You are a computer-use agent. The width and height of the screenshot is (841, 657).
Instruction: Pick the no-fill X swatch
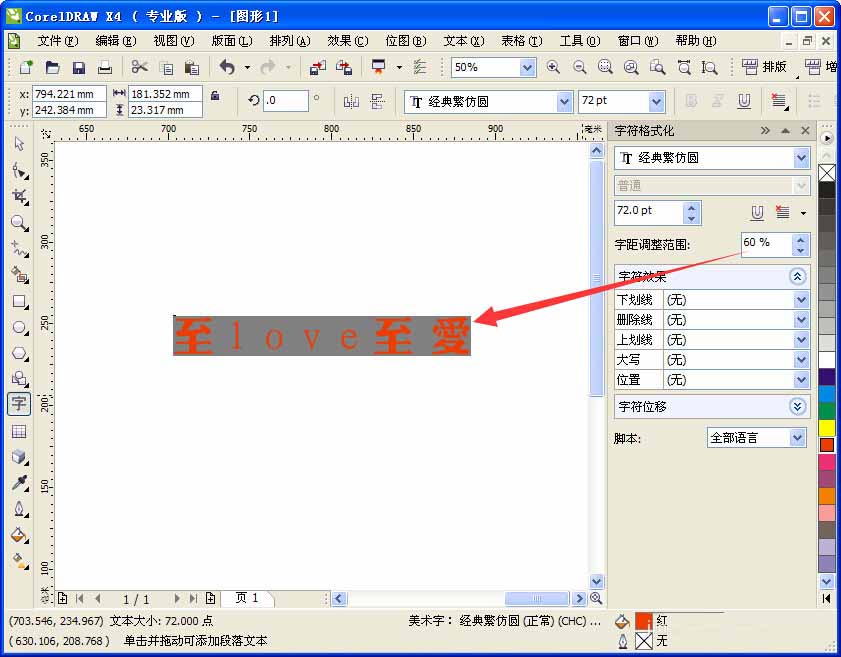tap(827, 173)
